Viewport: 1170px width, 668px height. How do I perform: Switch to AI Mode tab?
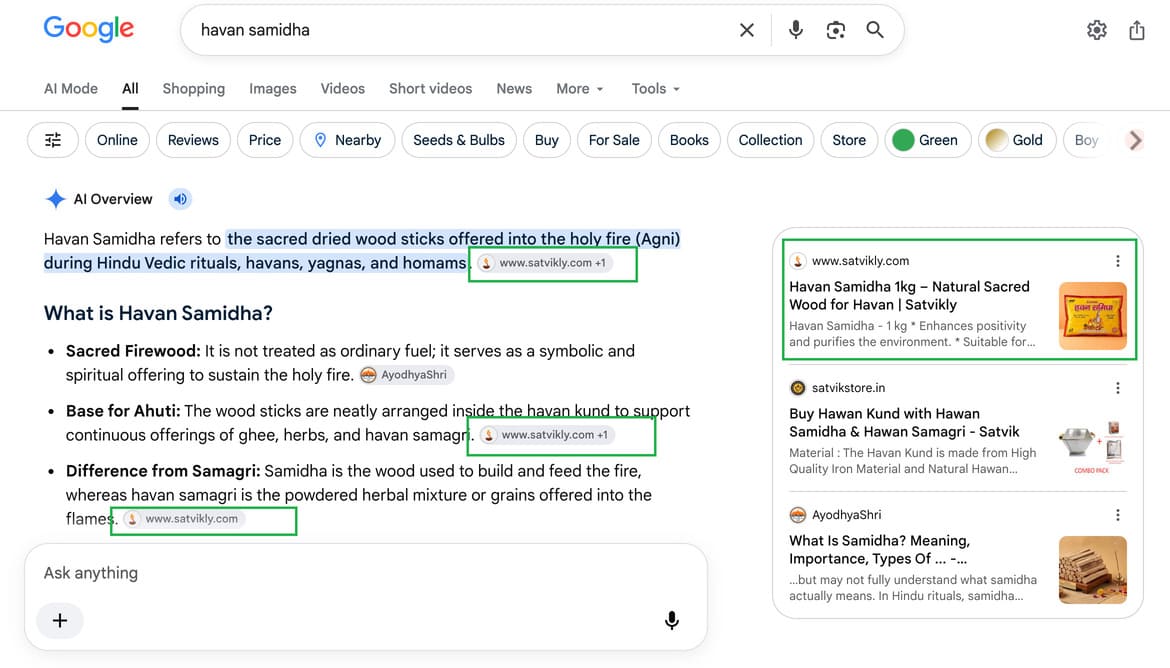(x=71, y=89)
